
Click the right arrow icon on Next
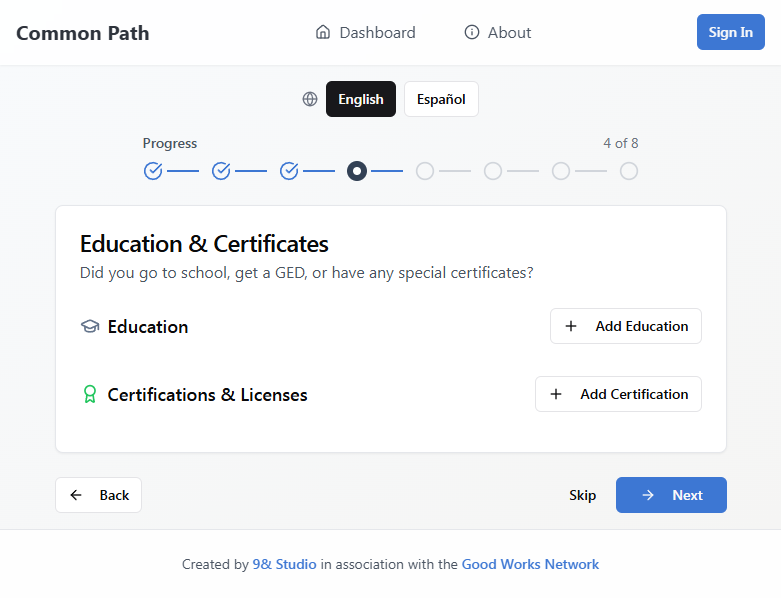(x=648, y=495)
